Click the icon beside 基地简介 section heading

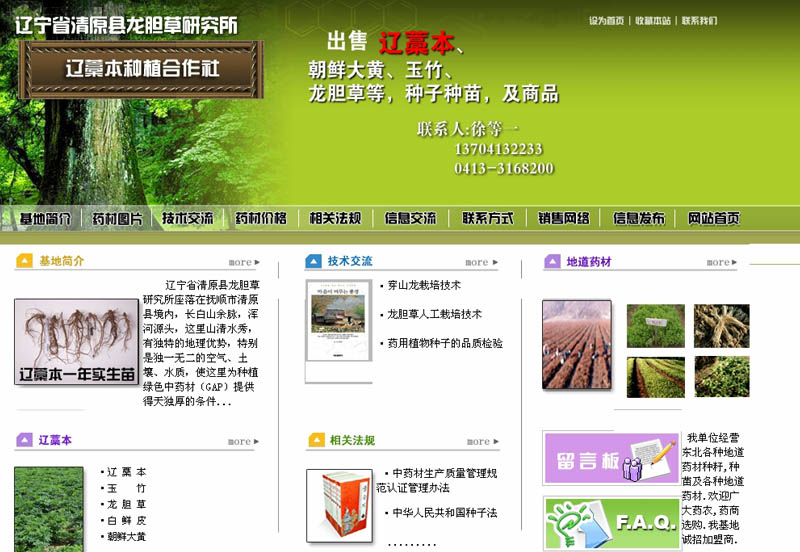click(25, 262)
